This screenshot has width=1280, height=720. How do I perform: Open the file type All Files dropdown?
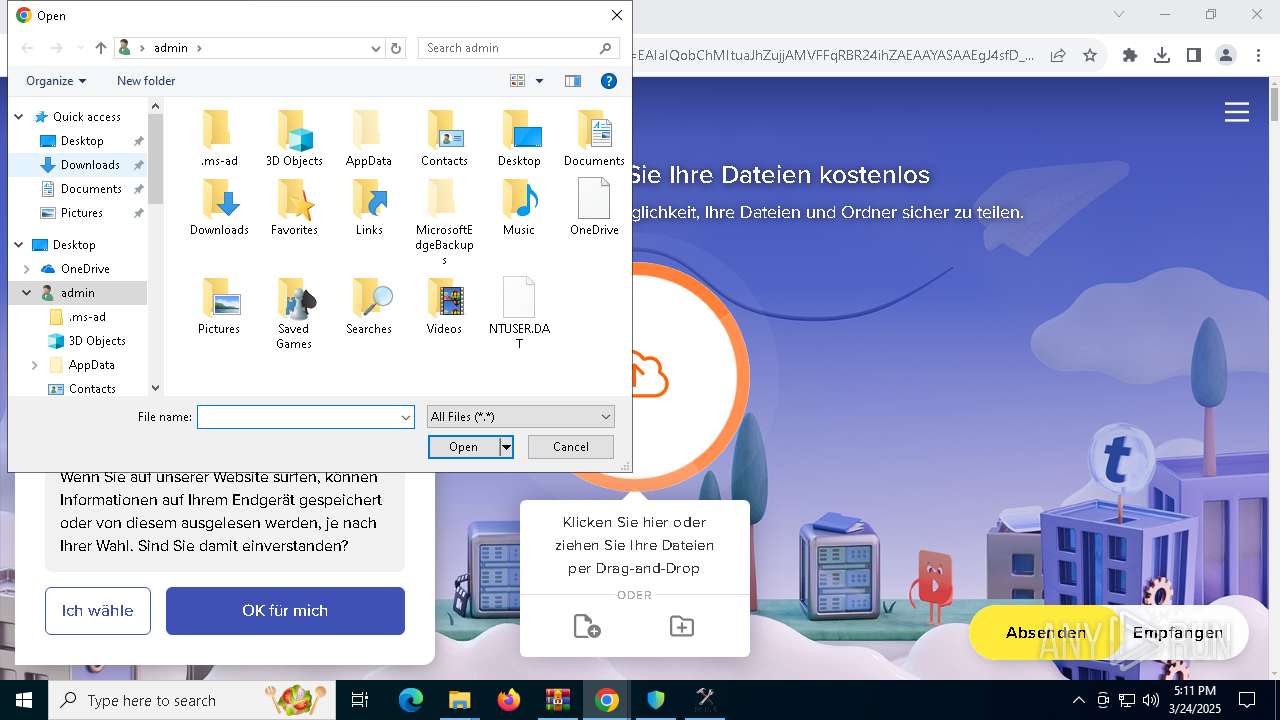coord(520,417)
